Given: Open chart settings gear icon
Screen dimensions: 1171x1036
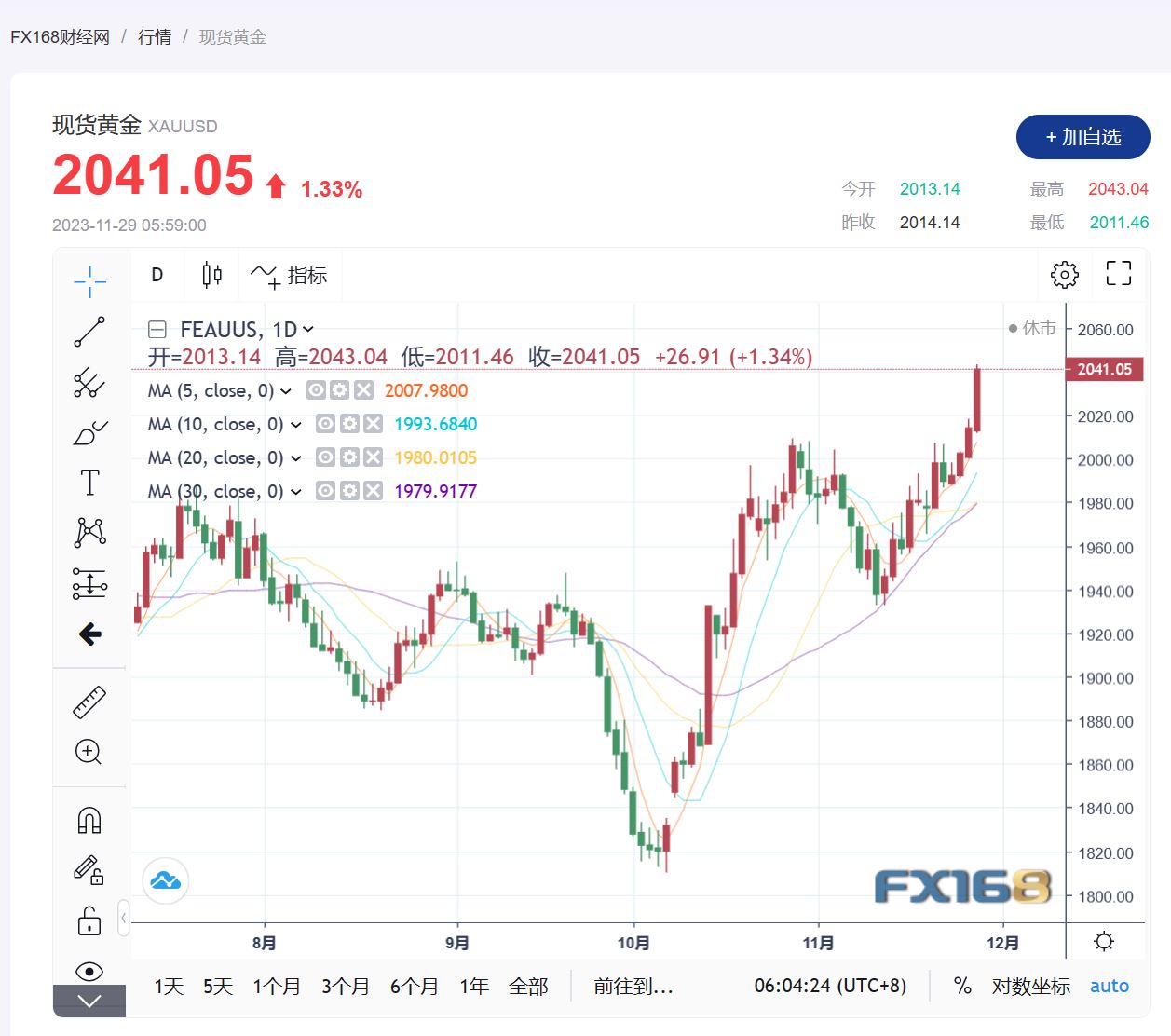Looking at the screenshot, I should pyautogui.click(x=1065, y=274).
